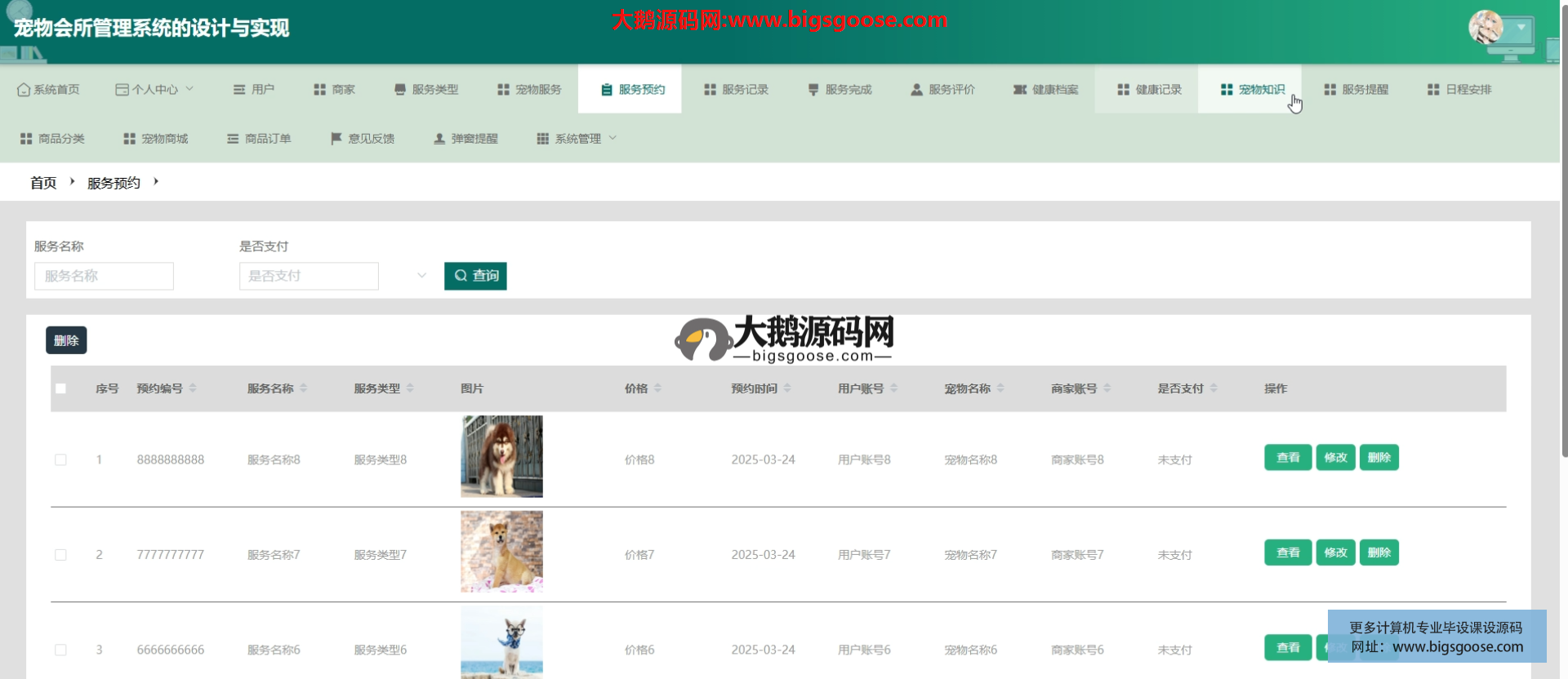
Task: Click the 健康档案 camera icon
Action: [x=1019, y=90]
